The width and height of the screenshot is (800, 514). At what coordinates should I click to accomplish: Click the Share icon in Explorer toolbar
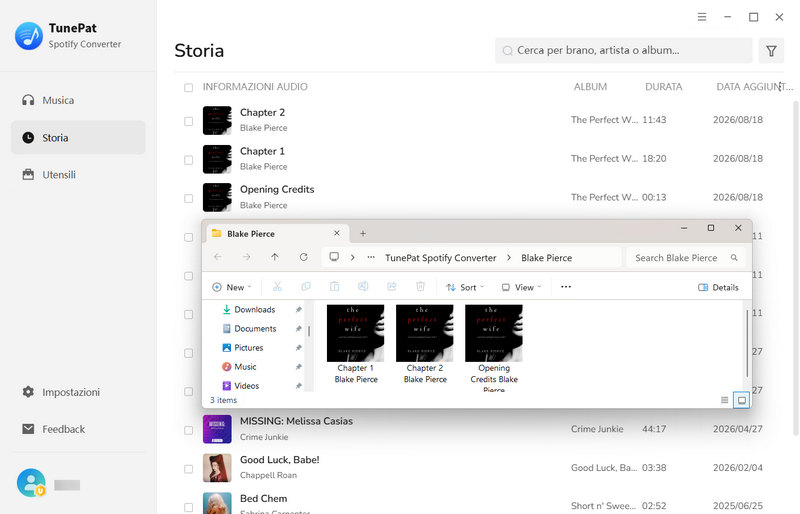(x=392, y=287)
